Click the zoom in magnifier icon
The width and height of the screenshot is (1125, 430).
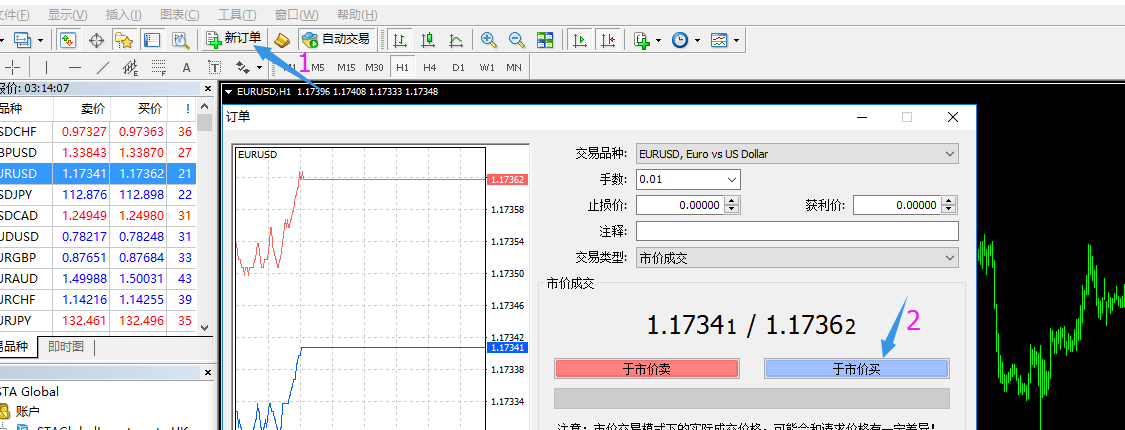[x=489, y=40]
